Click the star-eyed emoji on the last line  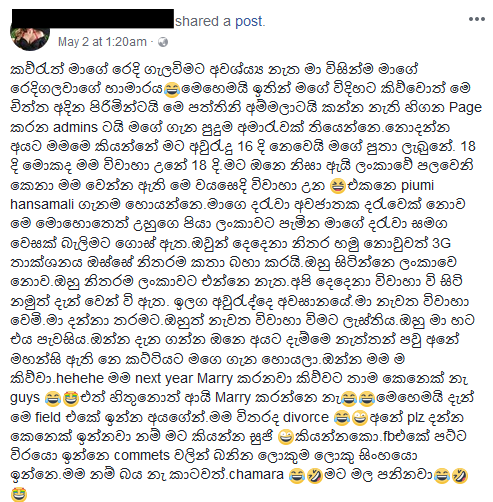coord(19,494)
